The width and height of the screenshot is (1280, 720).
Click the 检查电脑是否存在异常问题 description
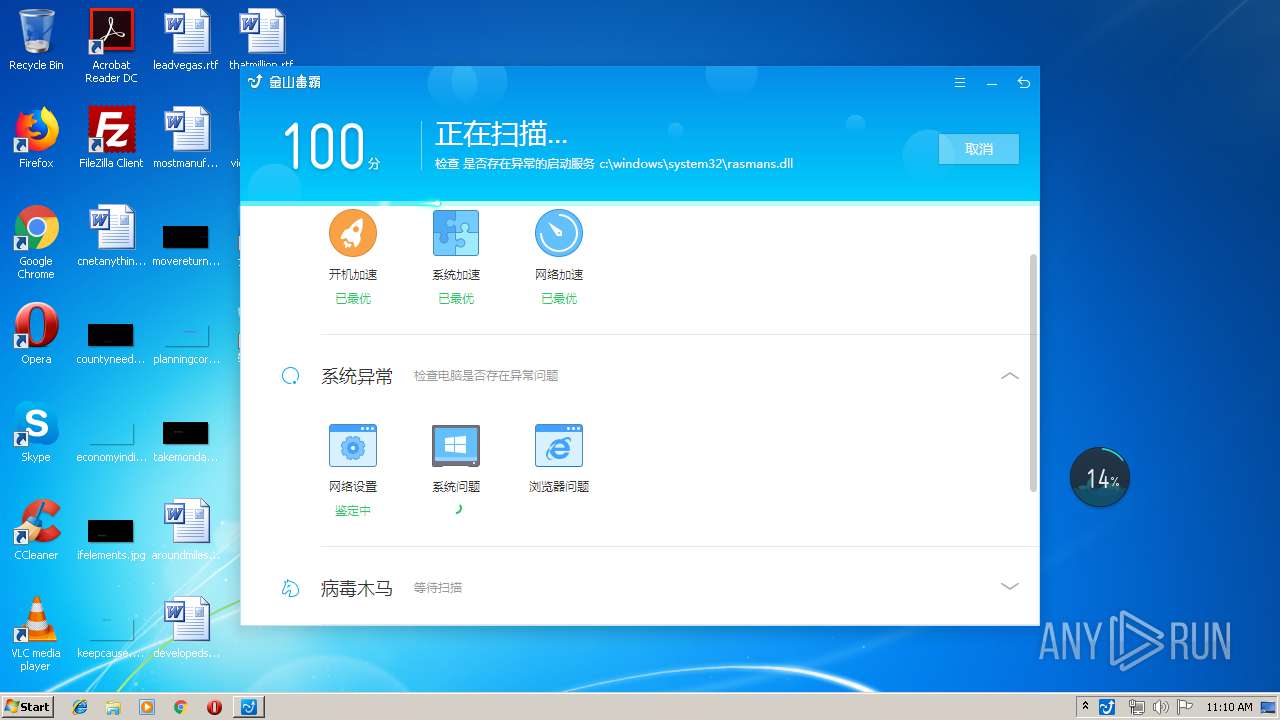[x=486, y=376]
